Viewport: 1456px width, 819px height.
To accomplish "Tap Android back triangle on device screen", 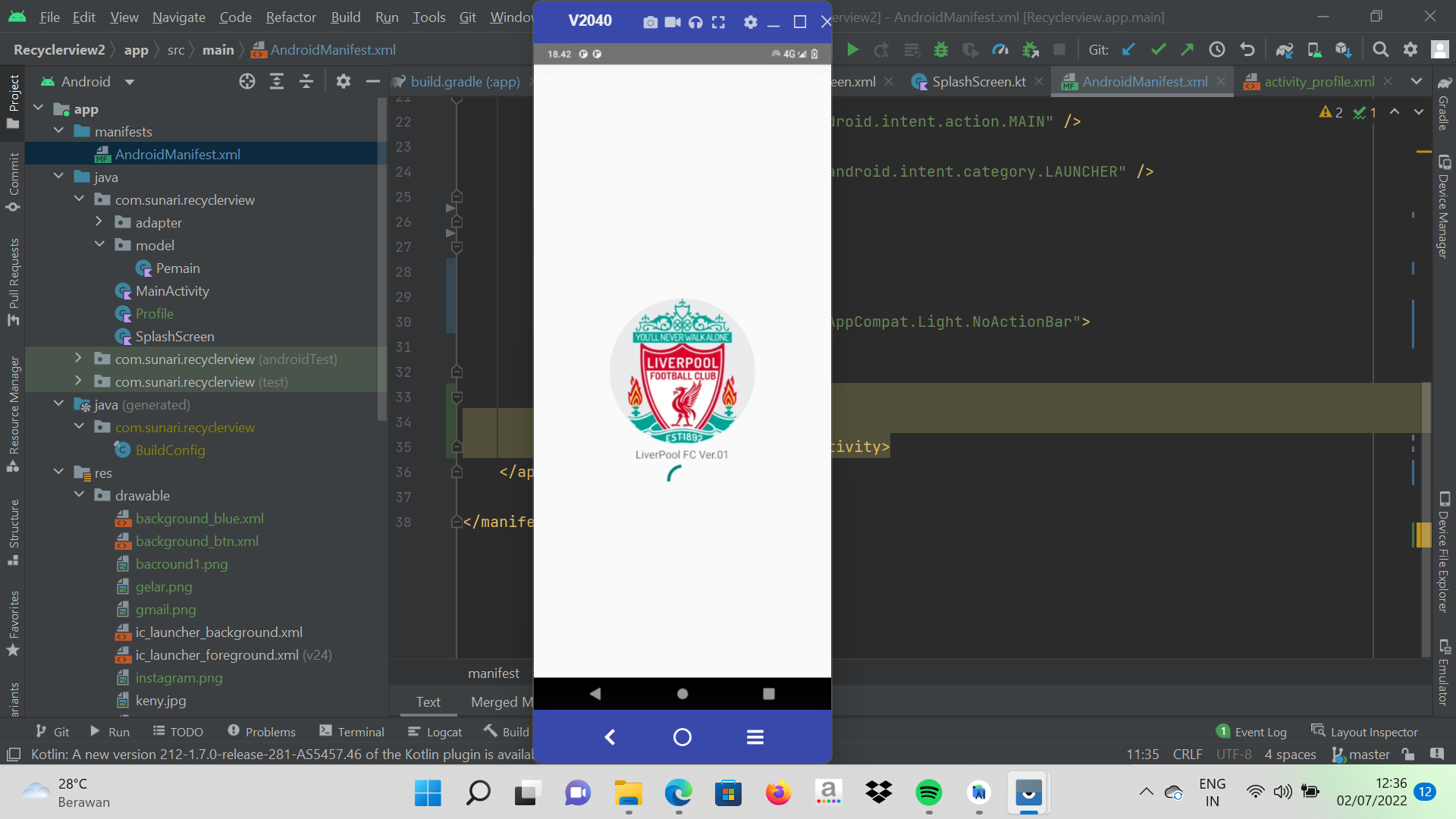I will coord(595,694).
